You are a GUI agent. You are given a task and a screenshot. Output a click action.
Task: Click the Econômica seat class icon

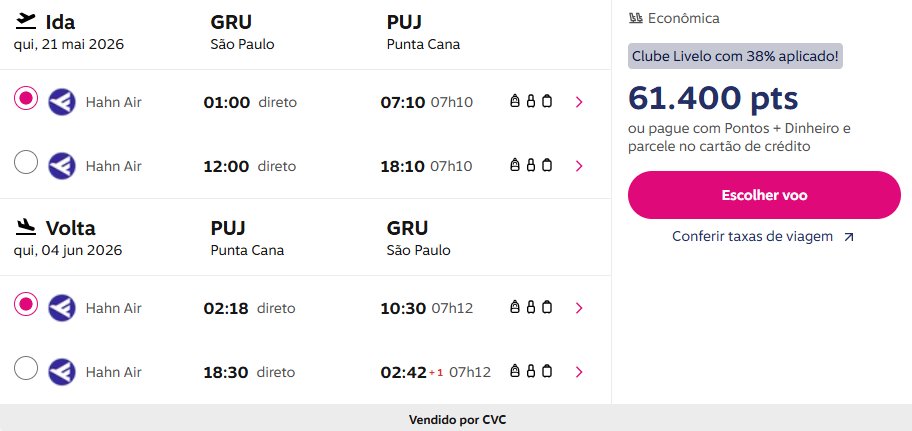pyautogui.click(x=636, y=18)
